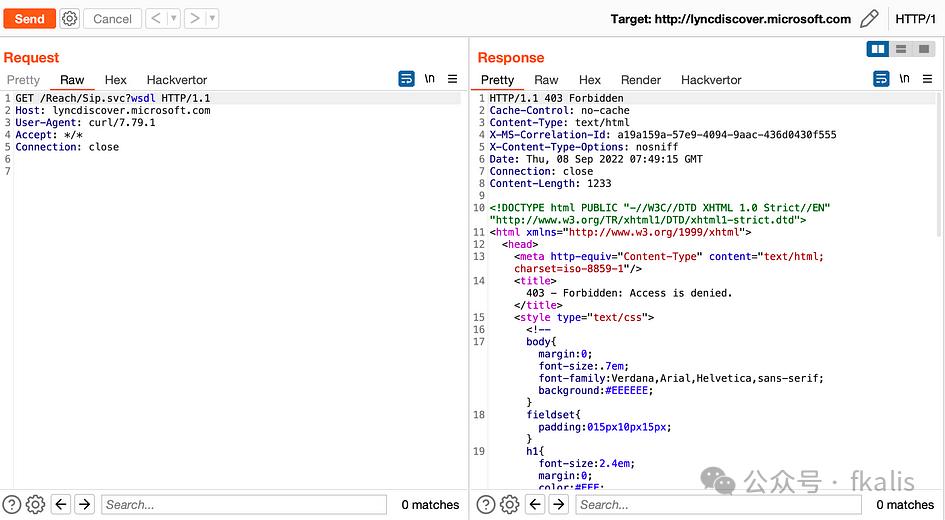Click the font-size:2.4em CSS line
The width and height of the screenshot is (945, 520).
pyautogui.click(x=586, y=463)
